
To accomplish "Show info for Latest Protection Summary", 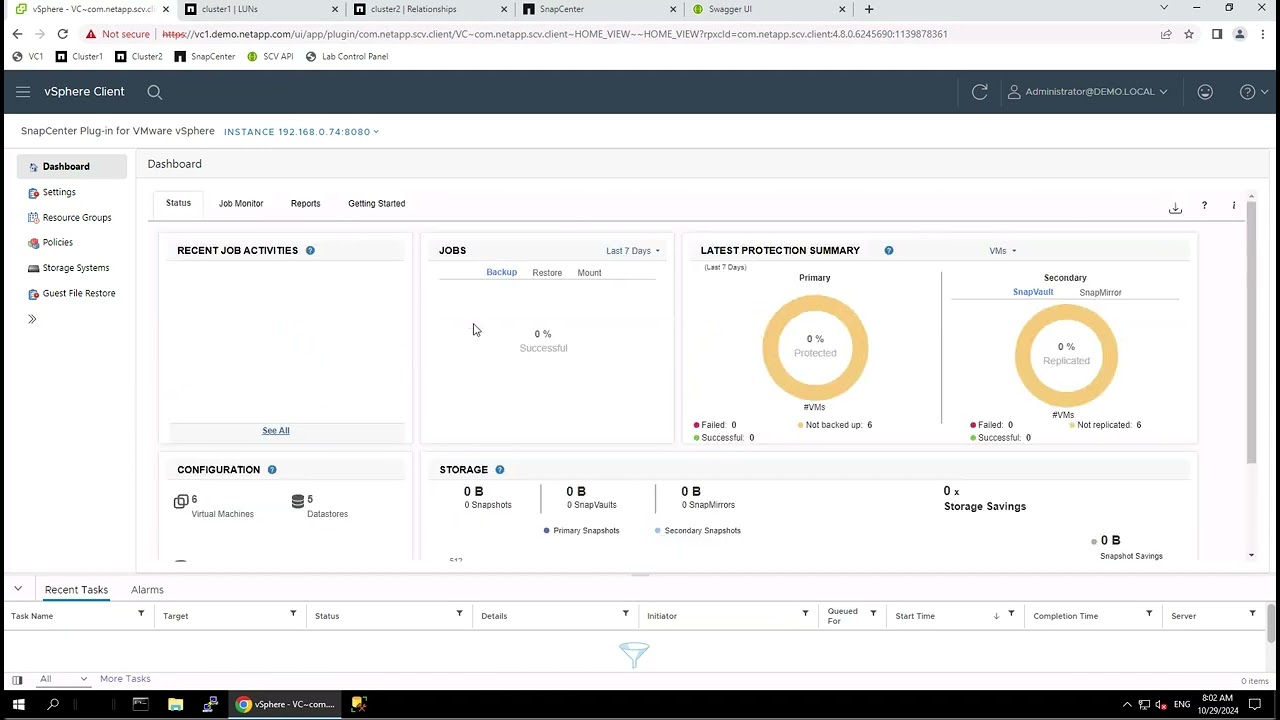I will coord(889,250).
